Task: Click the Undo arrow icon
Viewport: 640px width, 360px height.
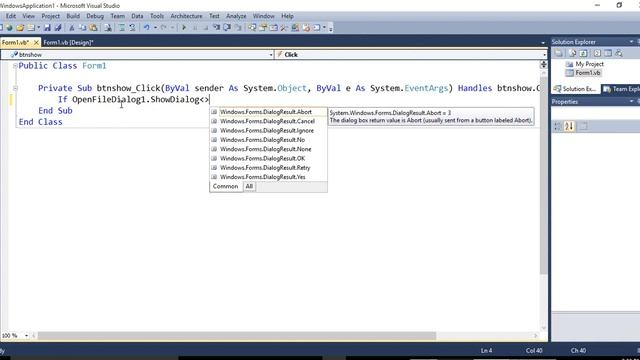Action: 147,28
